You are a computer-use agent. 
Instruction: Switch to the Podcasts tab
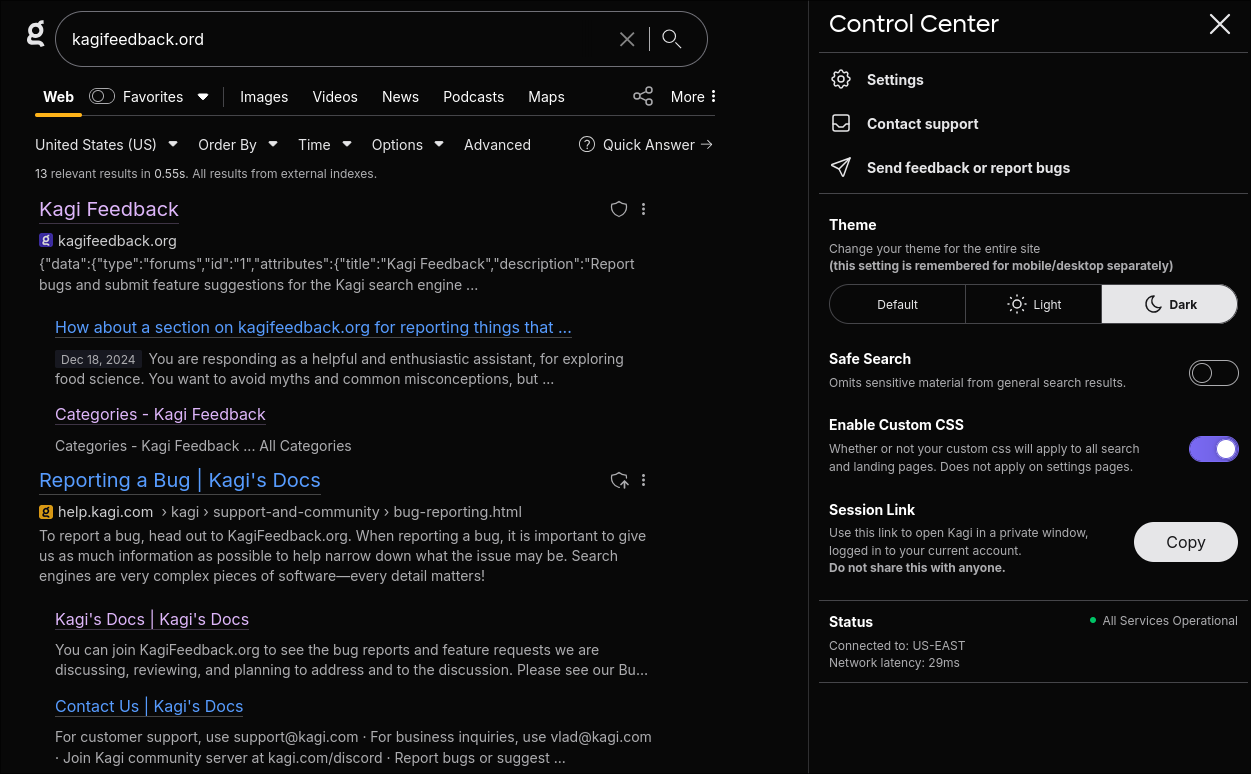[473, 97]
